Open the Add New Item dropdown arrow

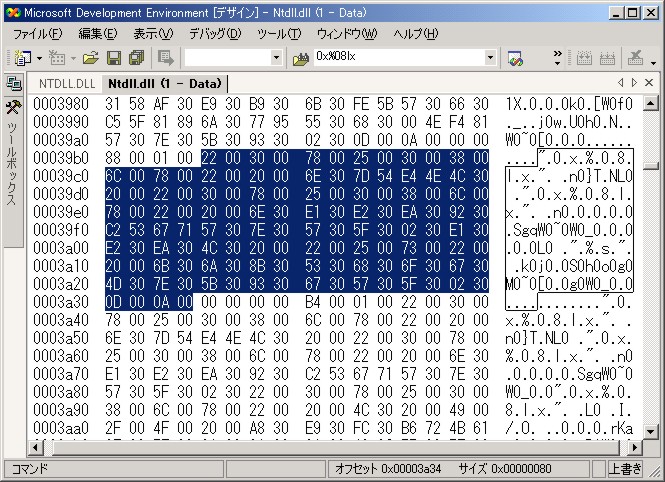[73, 58]
